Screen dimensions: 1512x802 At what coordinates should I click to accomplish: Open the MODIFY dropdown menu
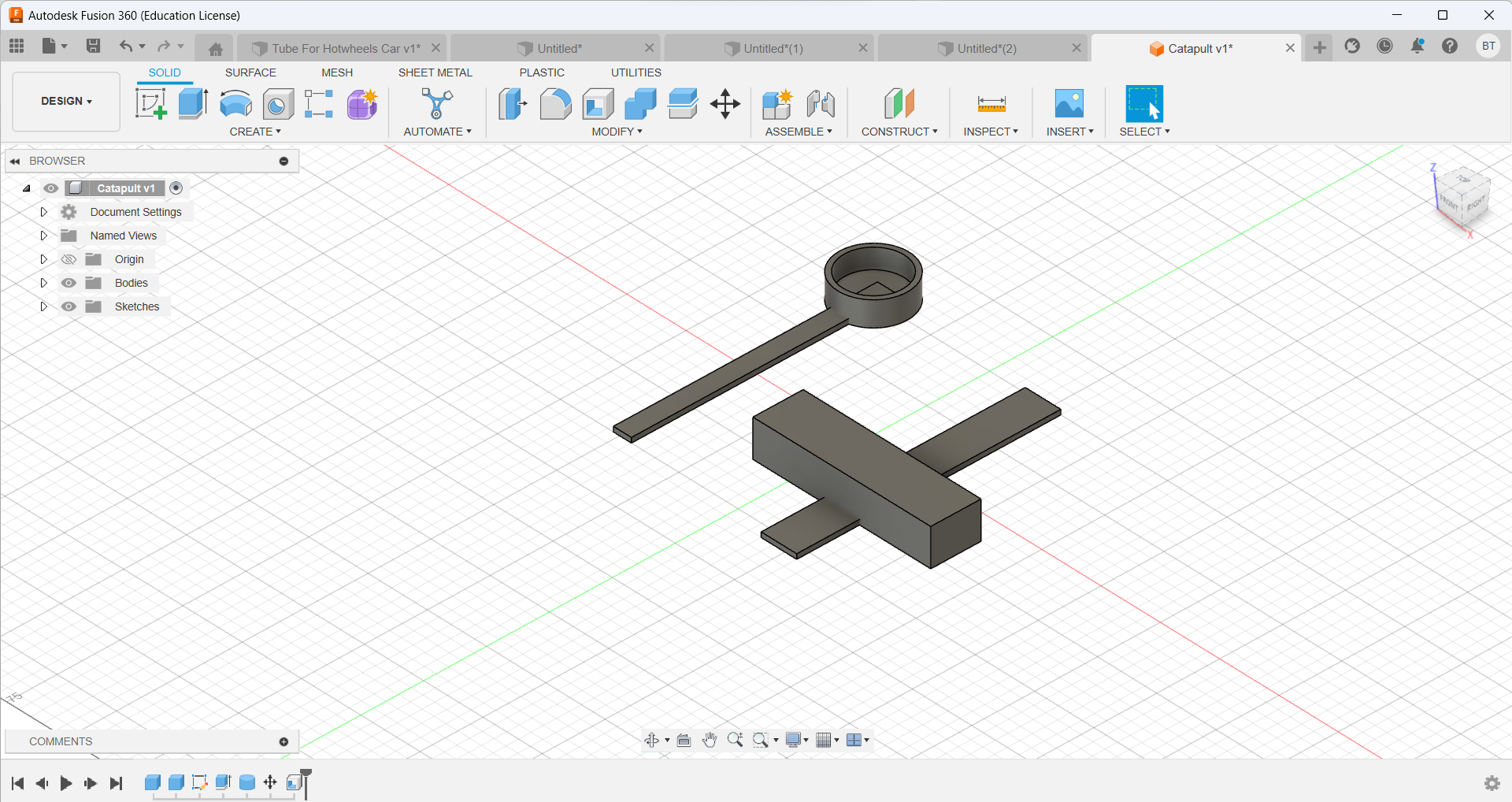coord(617,132)
